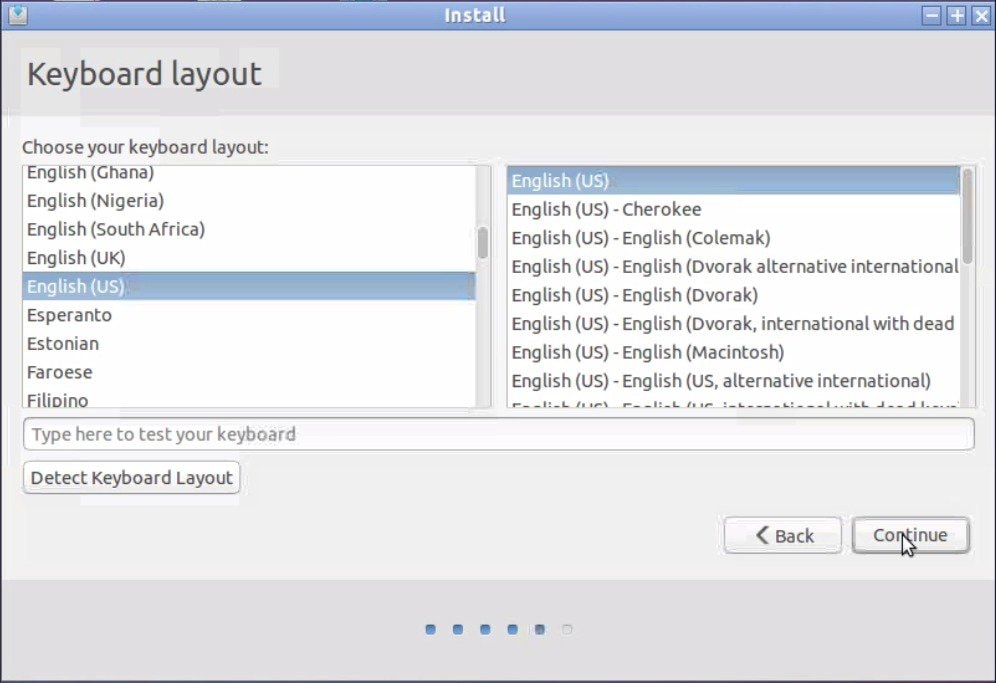Click the Continue button

click(910, 535)
